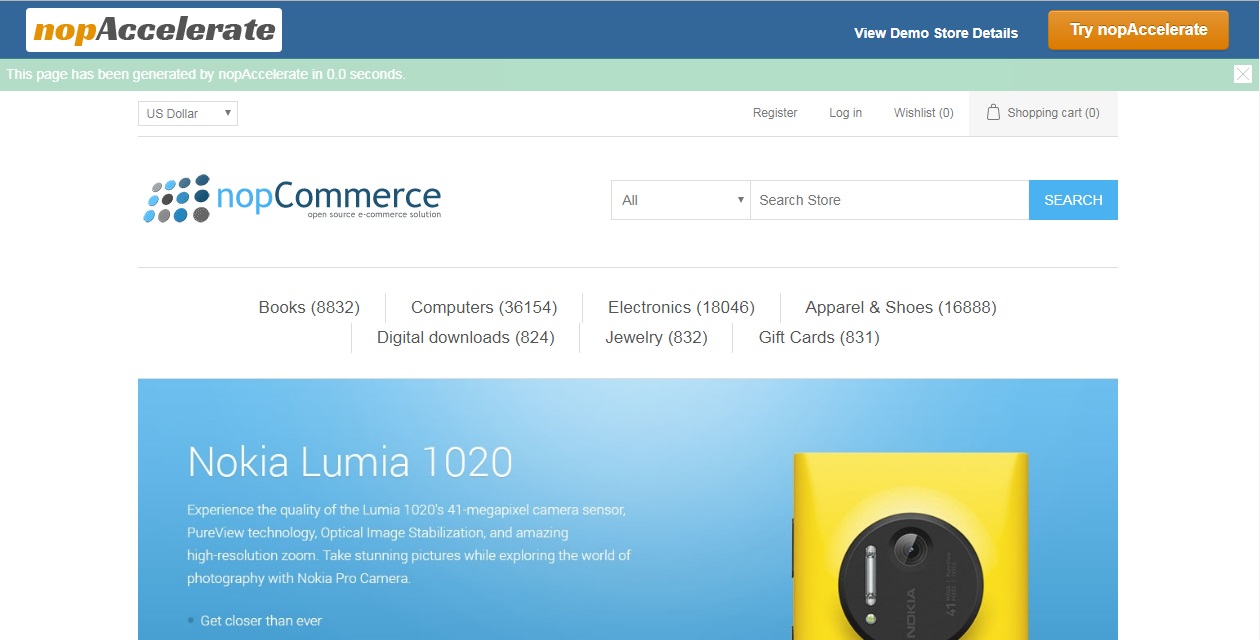
Task: Click the Lumia 1020 description paragraph
Action: point(409,544)
